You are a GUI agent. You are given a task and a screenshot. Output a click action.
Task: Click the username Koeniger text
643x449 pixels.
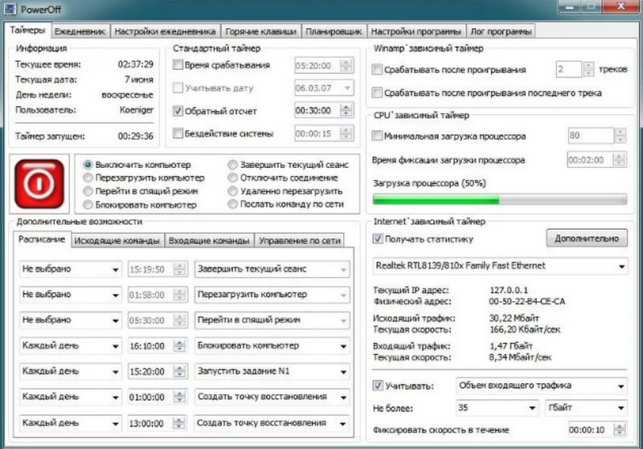tap(137, 110)
